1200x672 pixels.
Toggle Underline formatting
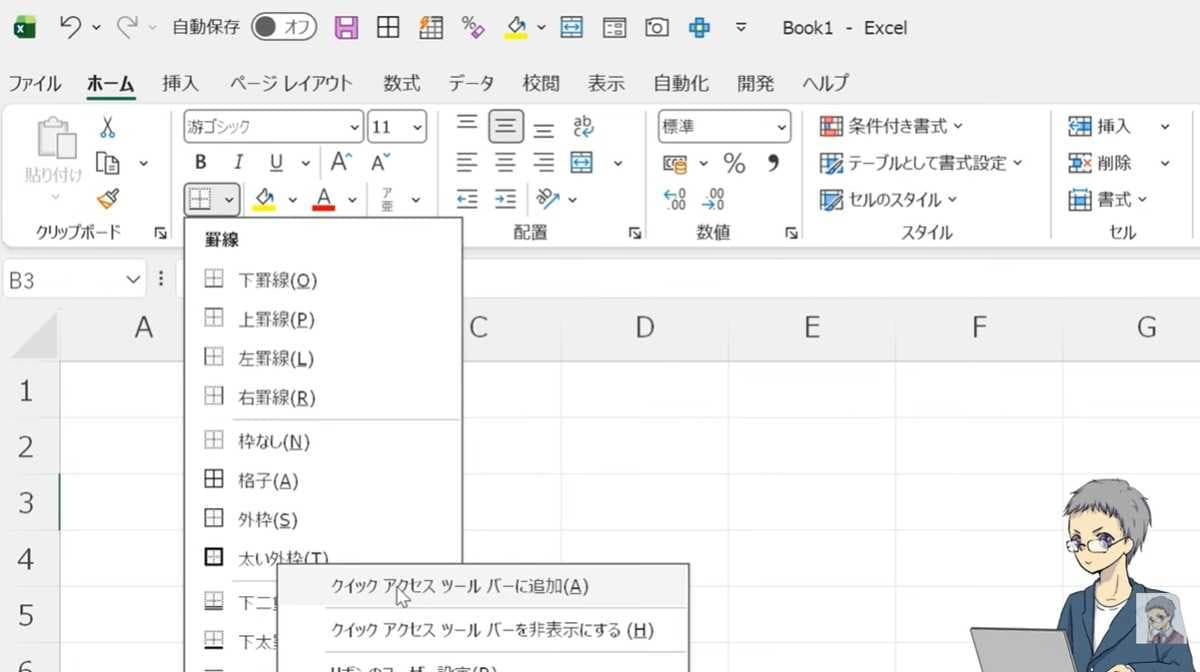pos(276,163)
